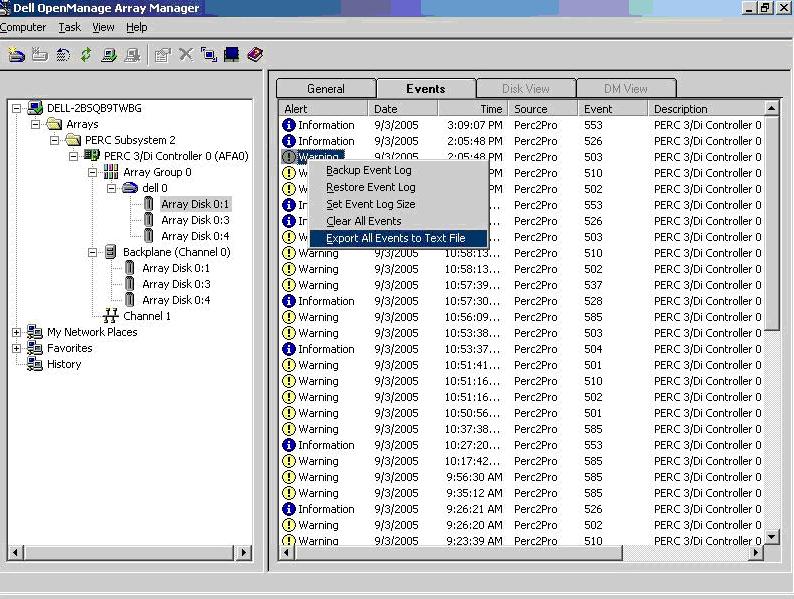794x599 pixels.
Task: Open the View menu
Action: [x=103, y=27]
